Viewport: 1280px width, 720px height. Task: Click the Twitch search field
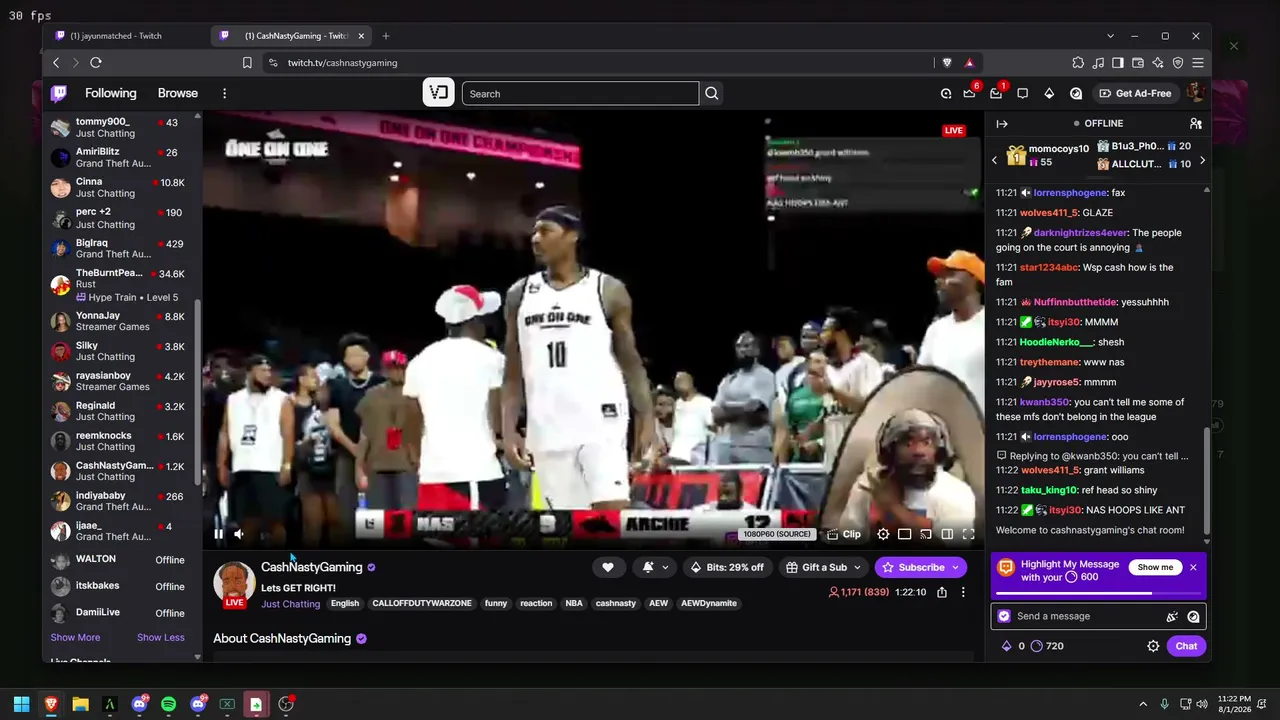coord(580,93)
